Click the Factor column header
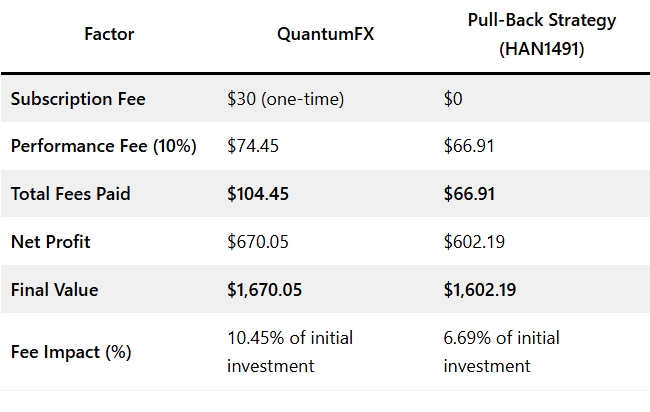 110,34
